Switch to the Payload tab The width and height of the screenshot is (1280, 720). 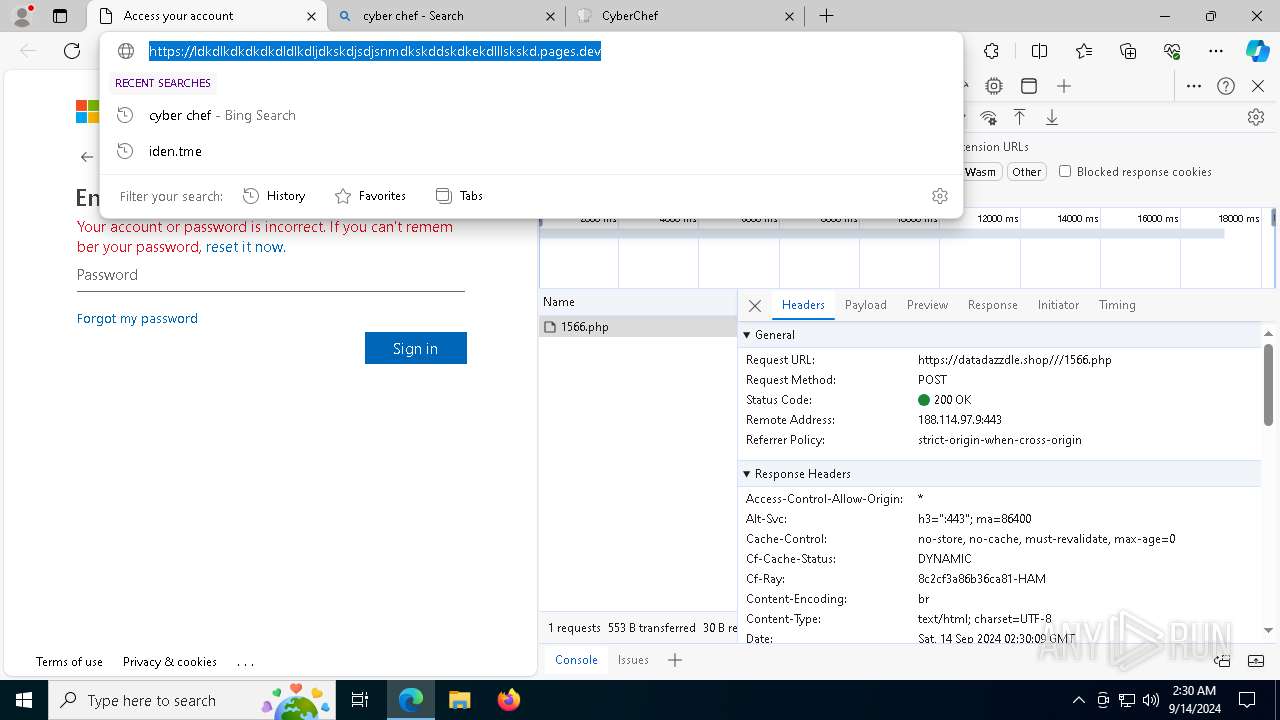click(866, 305)
